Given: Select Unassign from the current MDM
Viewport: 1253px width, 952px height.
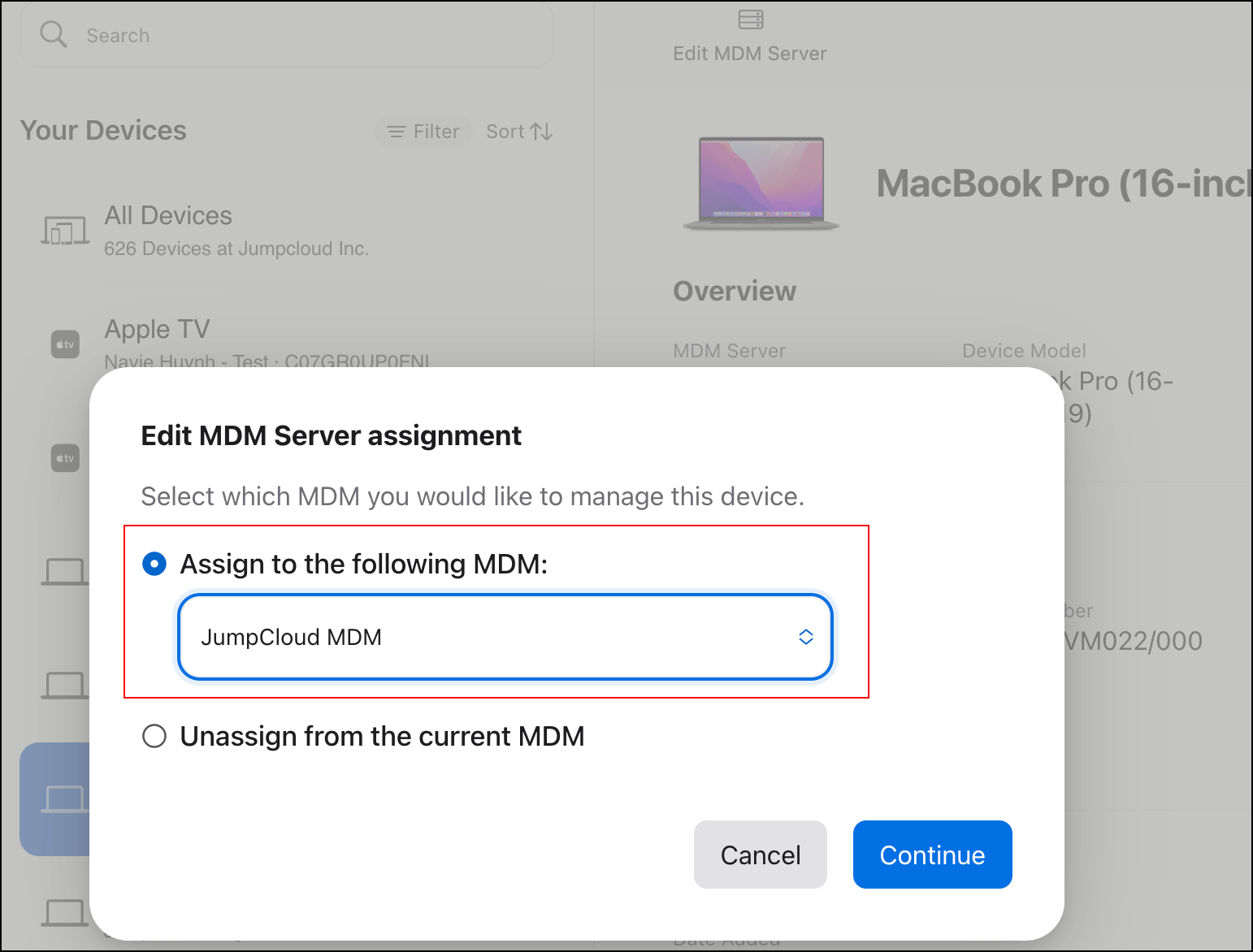Looking at the screenshot, I should point(154,736).
